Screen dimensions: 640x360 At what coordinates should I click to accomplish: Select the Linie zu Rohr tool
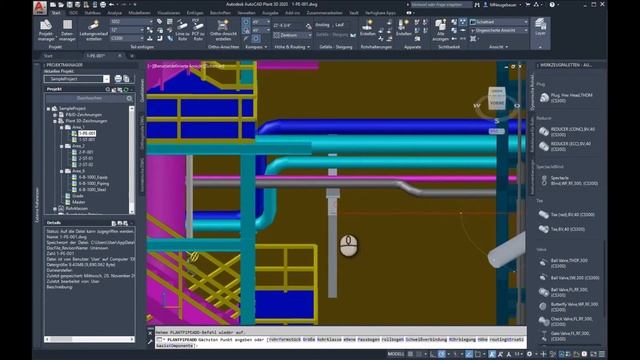(x=182, y=30)
